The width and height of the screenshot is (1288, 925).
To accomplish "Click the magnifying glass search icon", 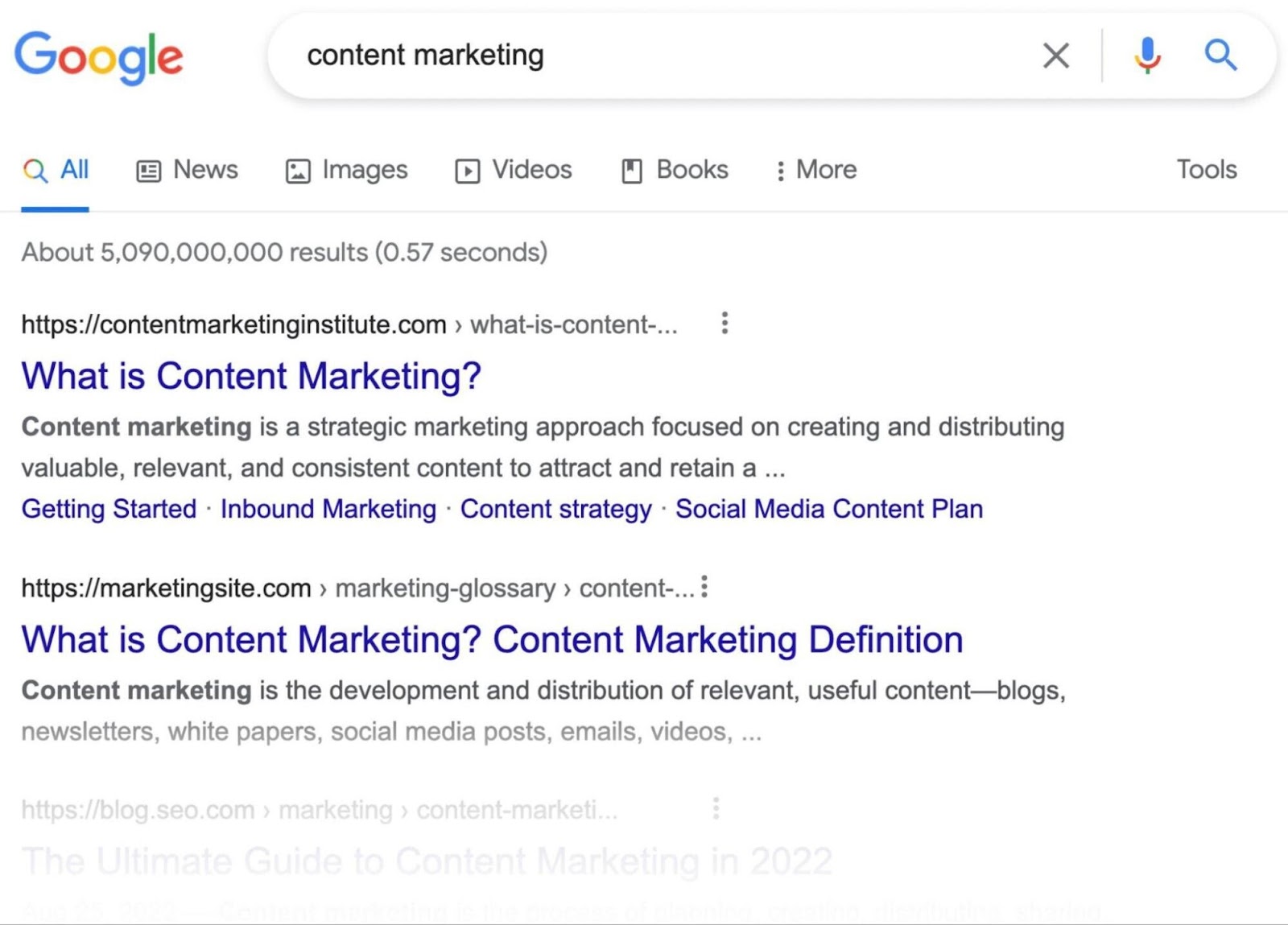I will [1220, 56].
